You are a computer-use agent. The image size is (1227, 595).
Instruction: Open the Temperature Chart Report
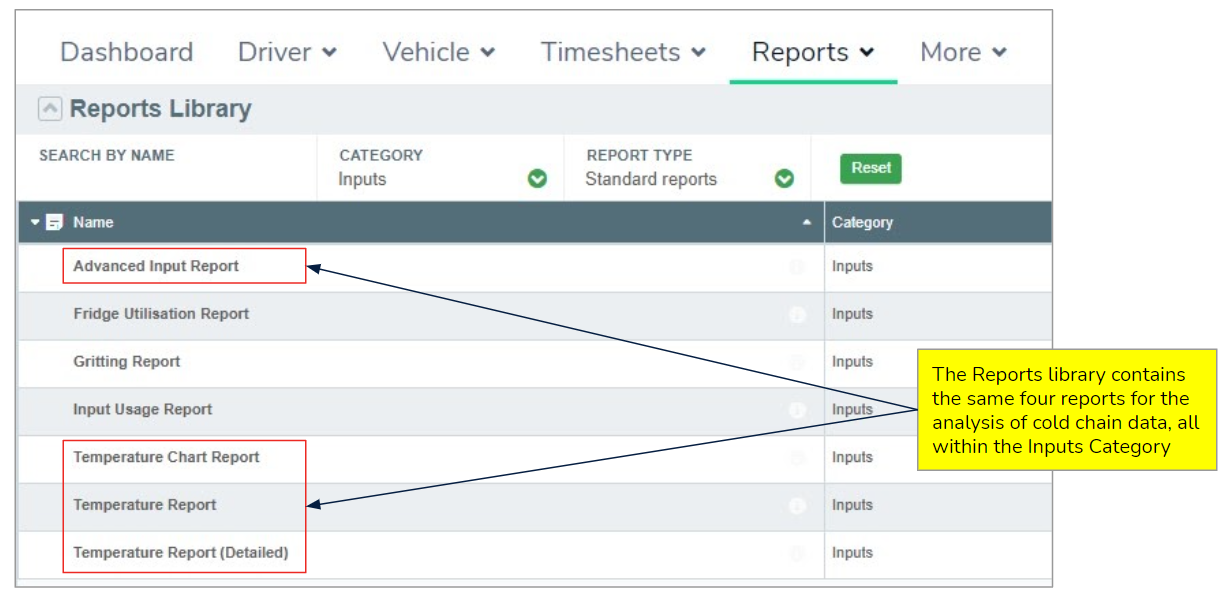(x=166, y=457)
